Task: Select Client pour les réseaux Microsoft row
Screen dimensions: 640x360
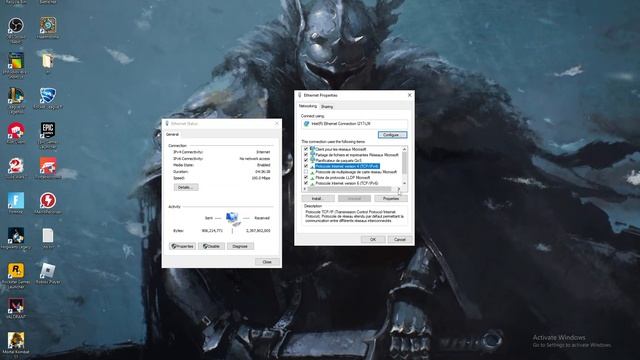Action: (x=341, y=149)
